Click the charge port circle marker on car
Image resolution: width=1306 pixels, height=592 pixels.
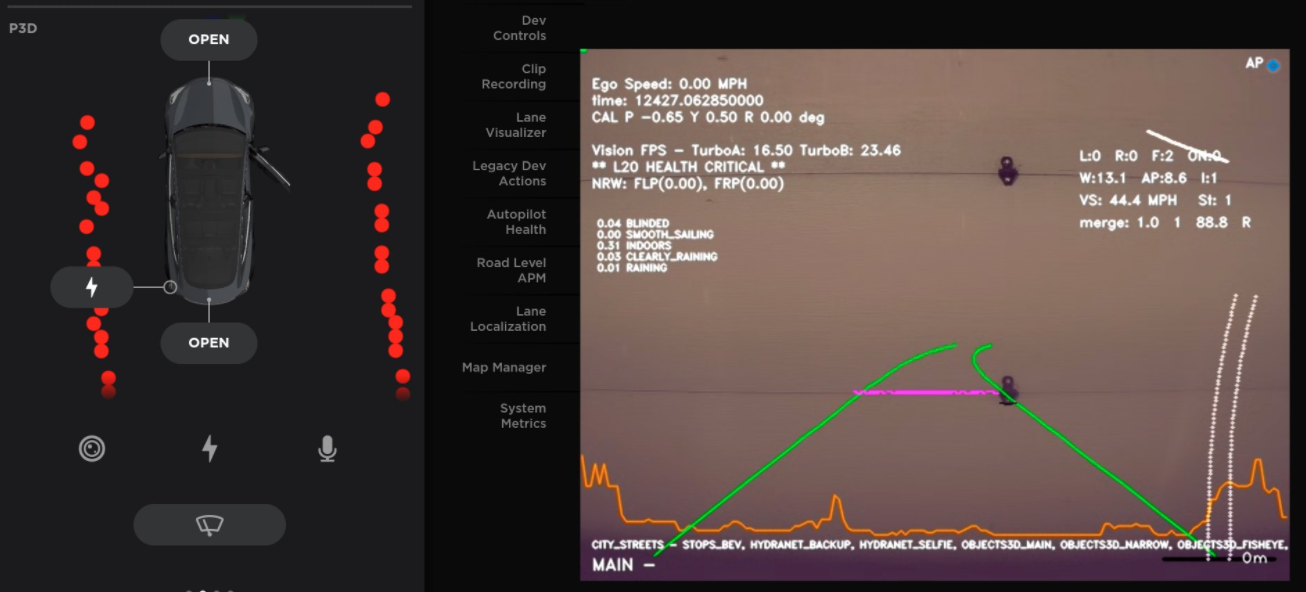pyautogui.click(x=170, y=287)
